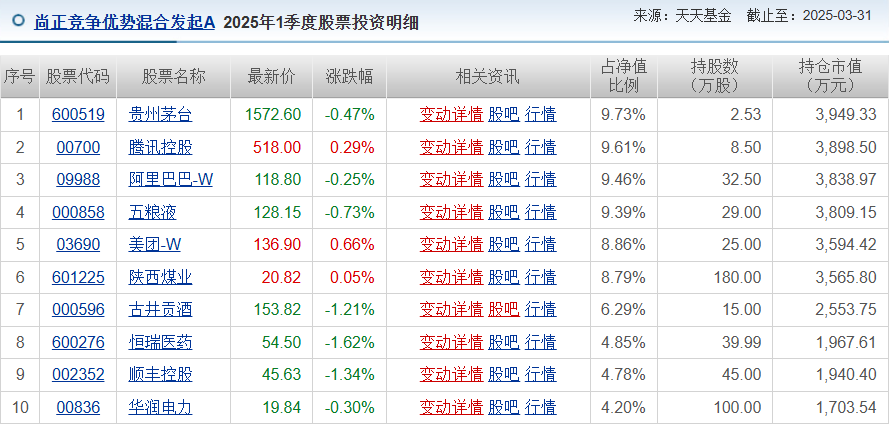Open stock name 贵州茅台
Screen dimensions: 890x425
pos(161,115)
